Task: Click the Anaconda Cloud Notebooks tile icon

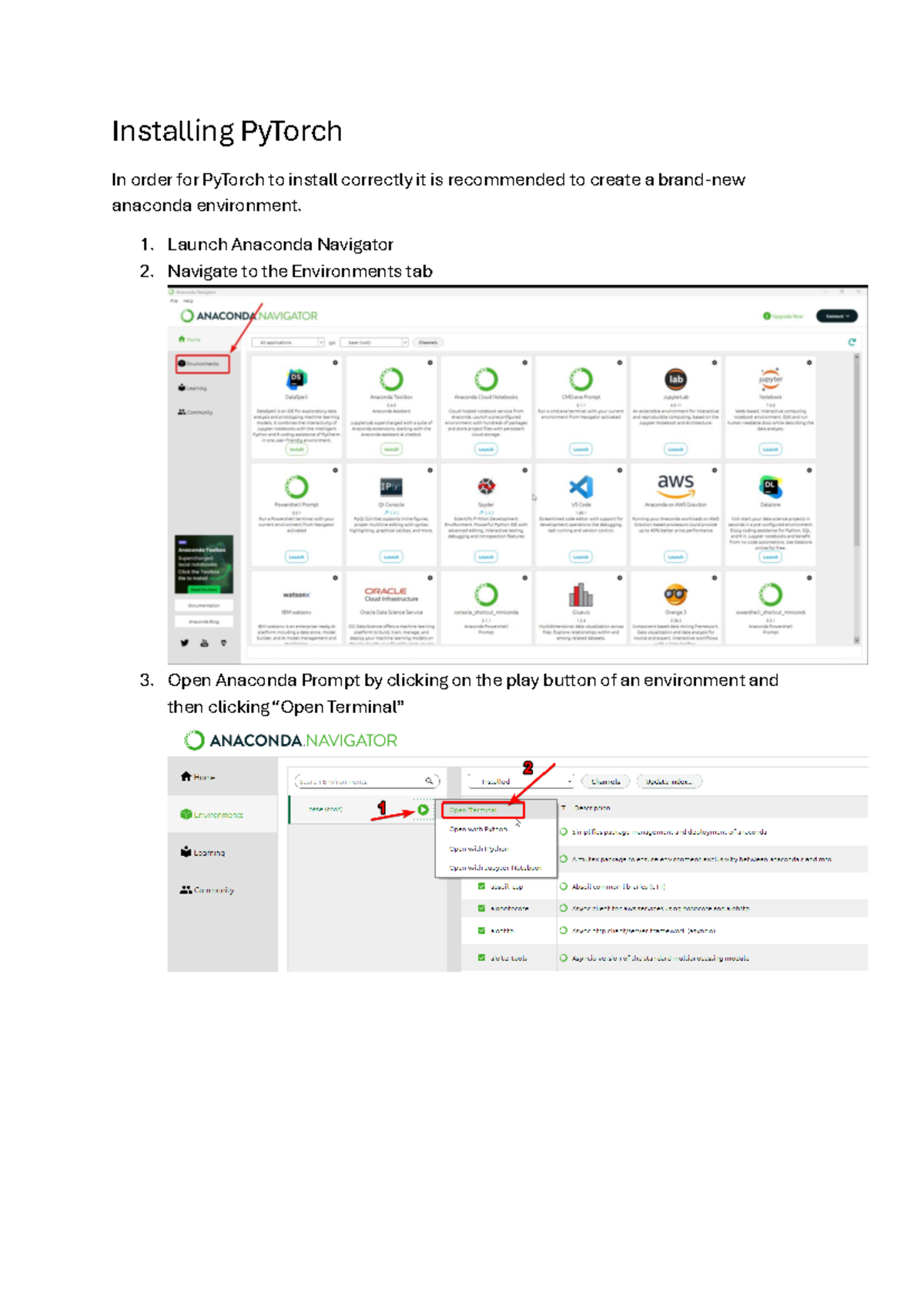Action: pyautogui.click(x=486, y=379)
